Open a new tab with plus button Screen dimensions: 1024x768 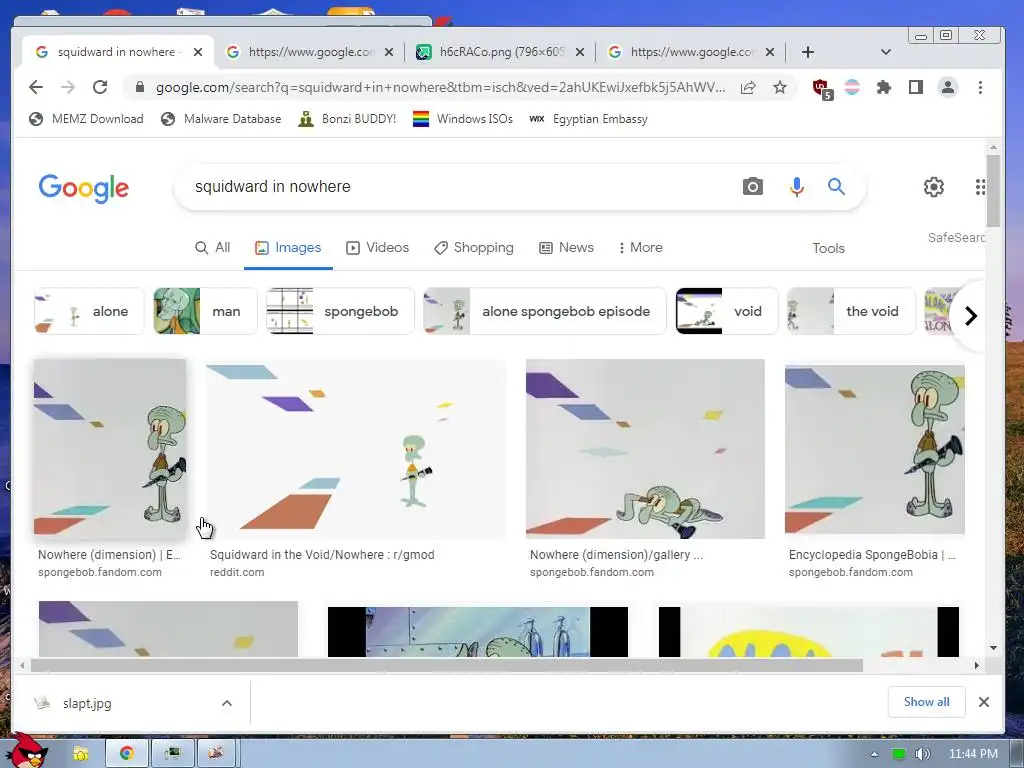click(808, 52)
